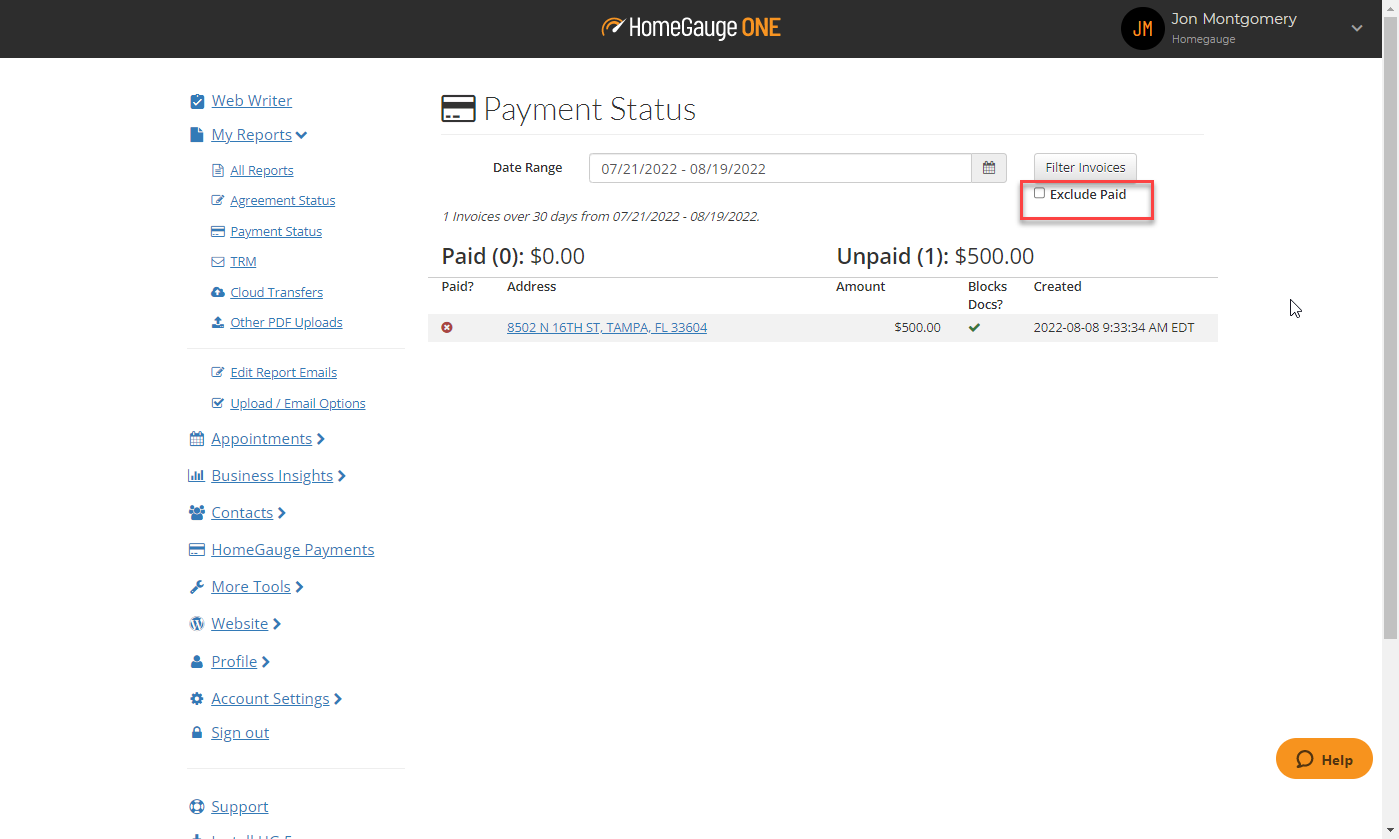This screenshot has width=1399, height=839.
Task: Click the JM user avatar
Action: pyautogui.click(x=1142, y=29)
